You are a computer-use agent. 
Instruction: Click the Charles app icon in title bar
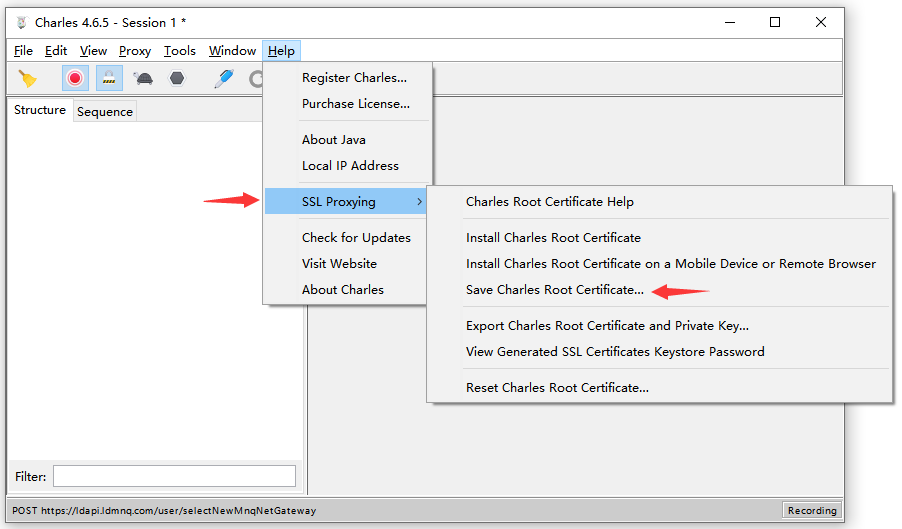pyautogui.click(x=22, y=22)
